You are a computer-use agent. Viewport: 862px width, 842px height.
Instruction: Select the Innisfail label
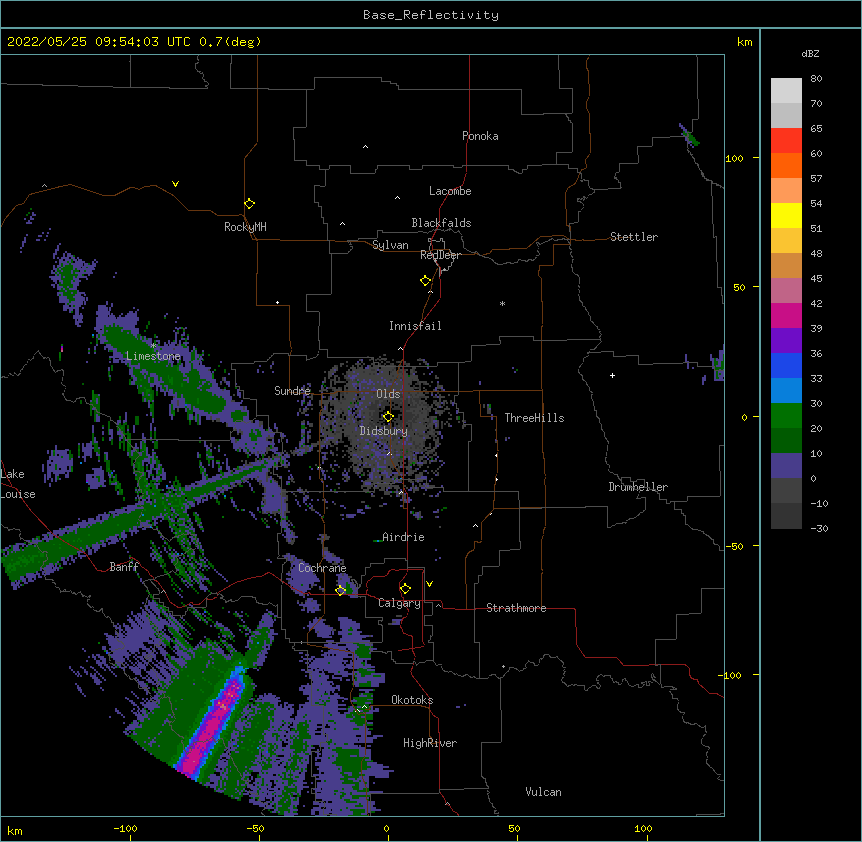click(415, 326)
